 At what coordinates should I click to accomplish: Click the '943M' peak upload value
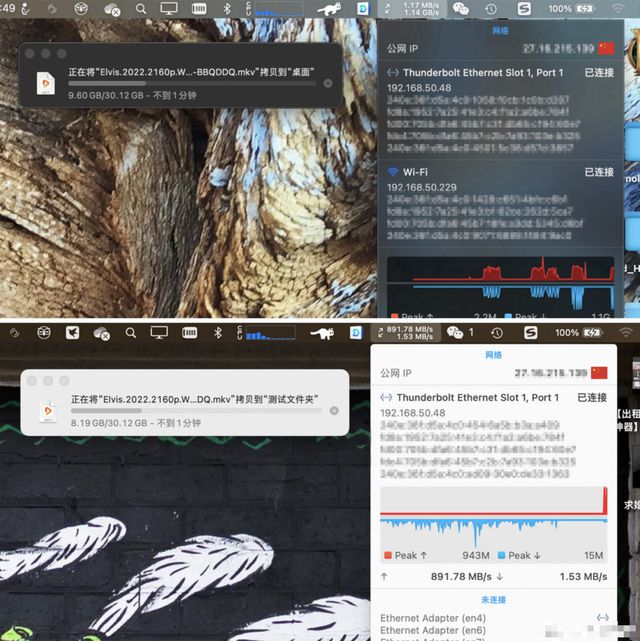(476, 556)
